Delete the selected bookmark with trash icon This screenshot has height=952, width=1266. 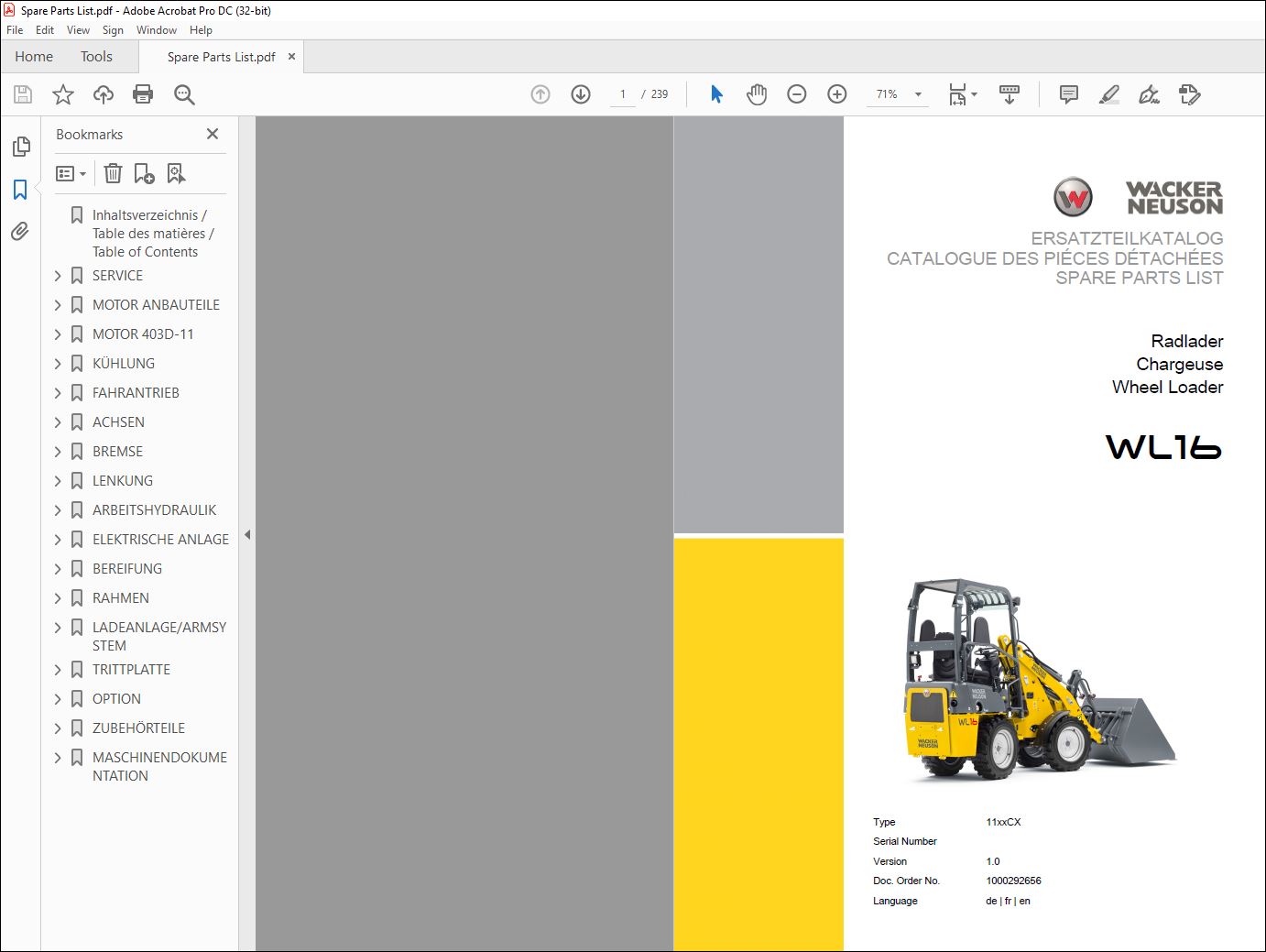tap(113, 173)
